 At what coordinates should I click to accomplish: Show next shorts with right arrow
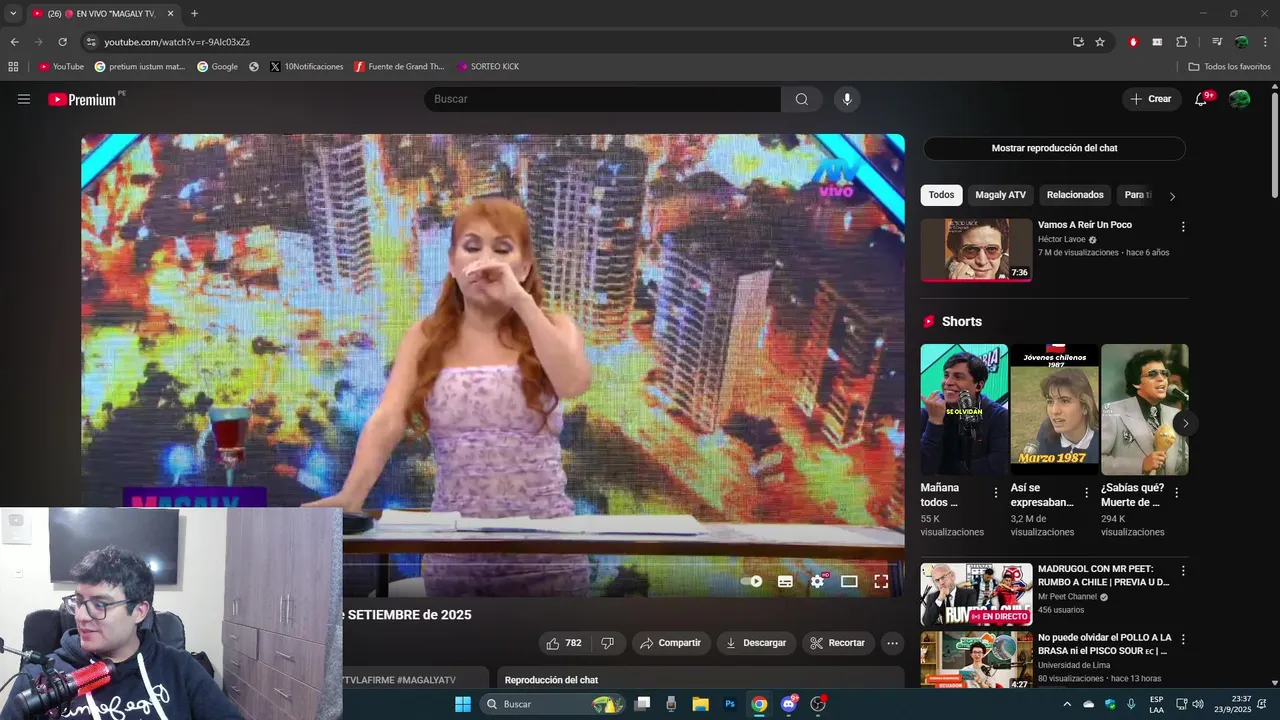point(1185,424)
